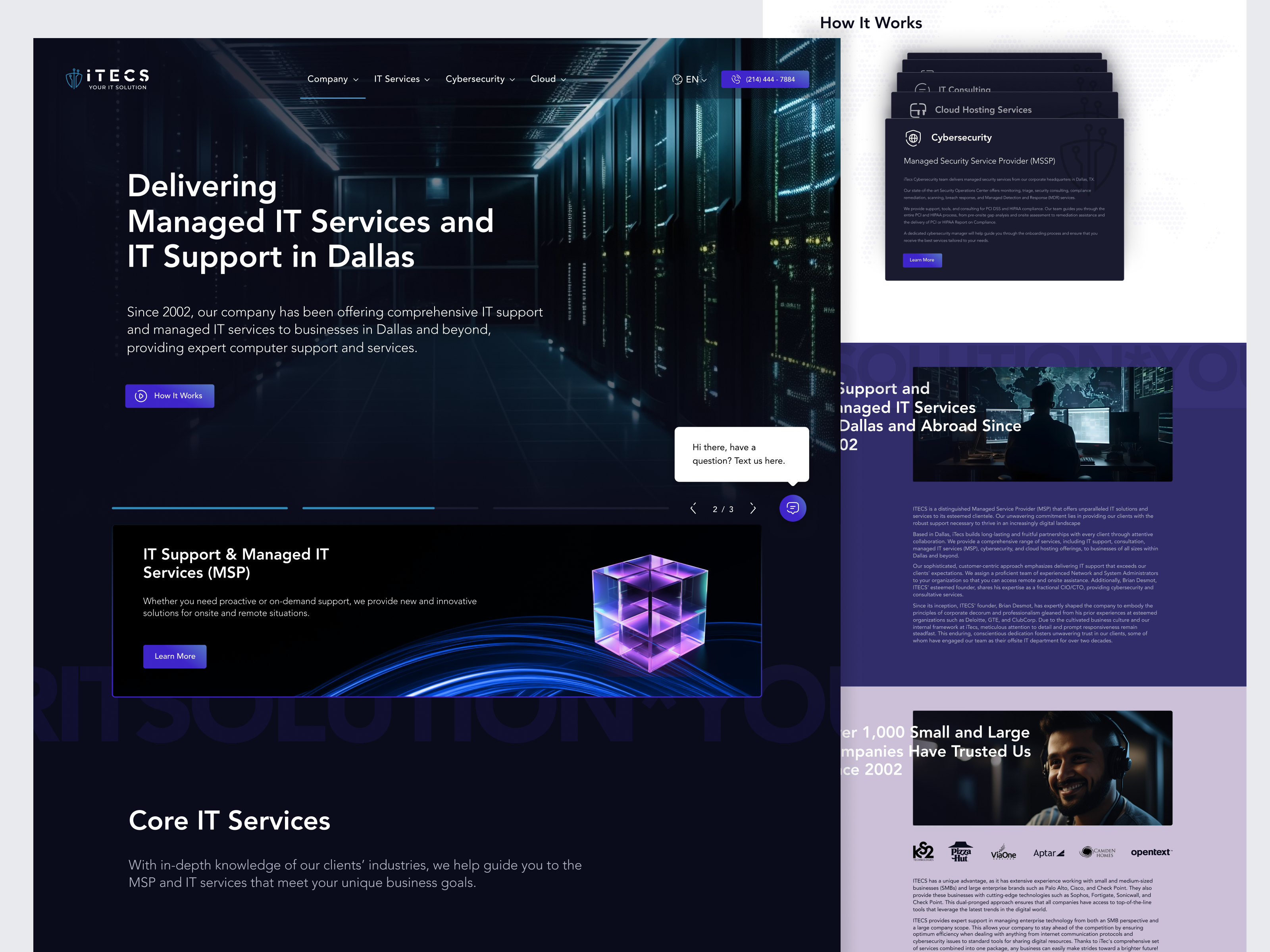
Task: Click the second carousel progress bar
Action: [368, 509]
